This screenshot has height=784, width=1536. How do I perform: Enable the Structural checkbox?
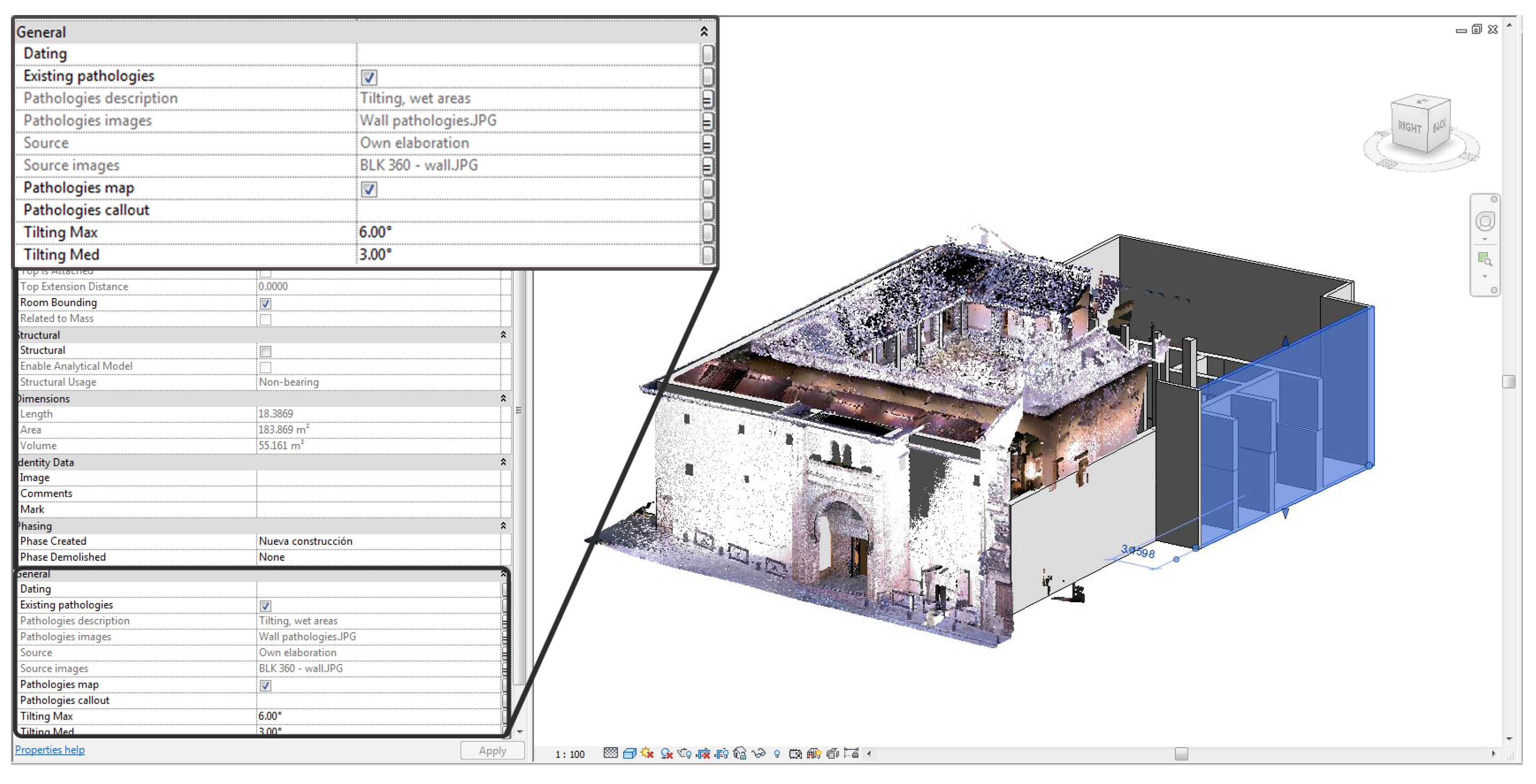coord(265,351)
